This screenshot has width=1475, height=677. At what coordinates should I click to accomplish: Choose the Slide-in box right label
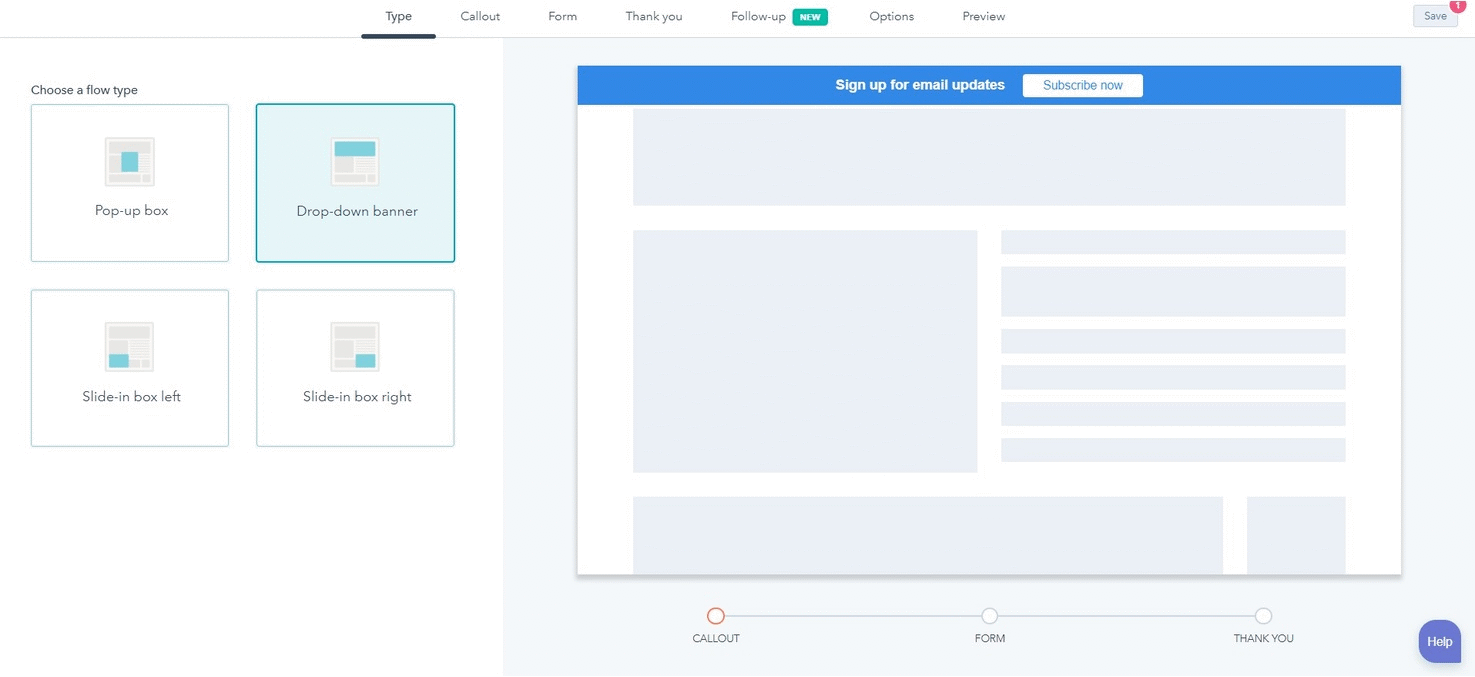click(x=357, y=397)
